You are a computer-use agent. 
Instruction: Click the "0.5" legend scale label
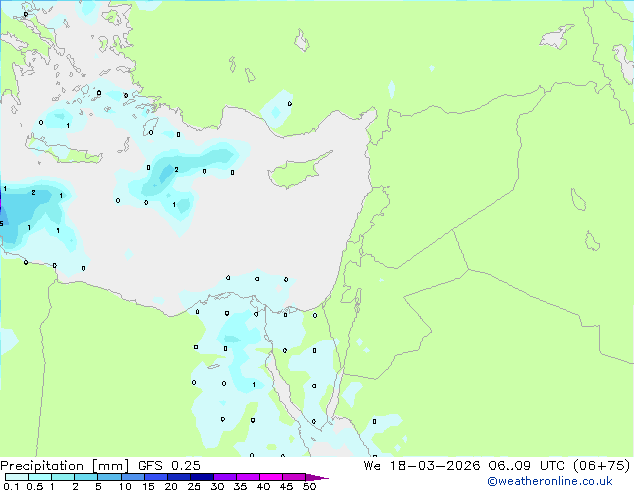(x=35, y=486)
